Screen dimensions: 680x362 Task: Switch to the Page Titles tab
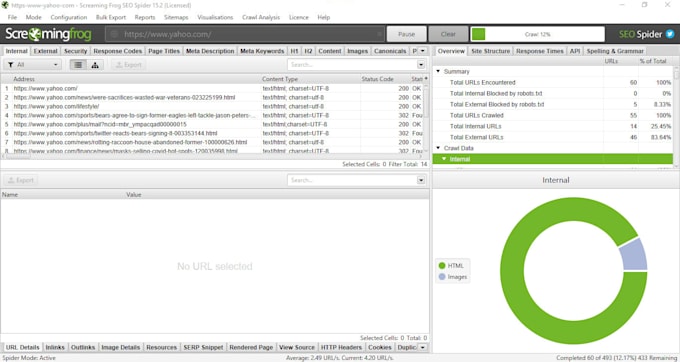[164, 51]
